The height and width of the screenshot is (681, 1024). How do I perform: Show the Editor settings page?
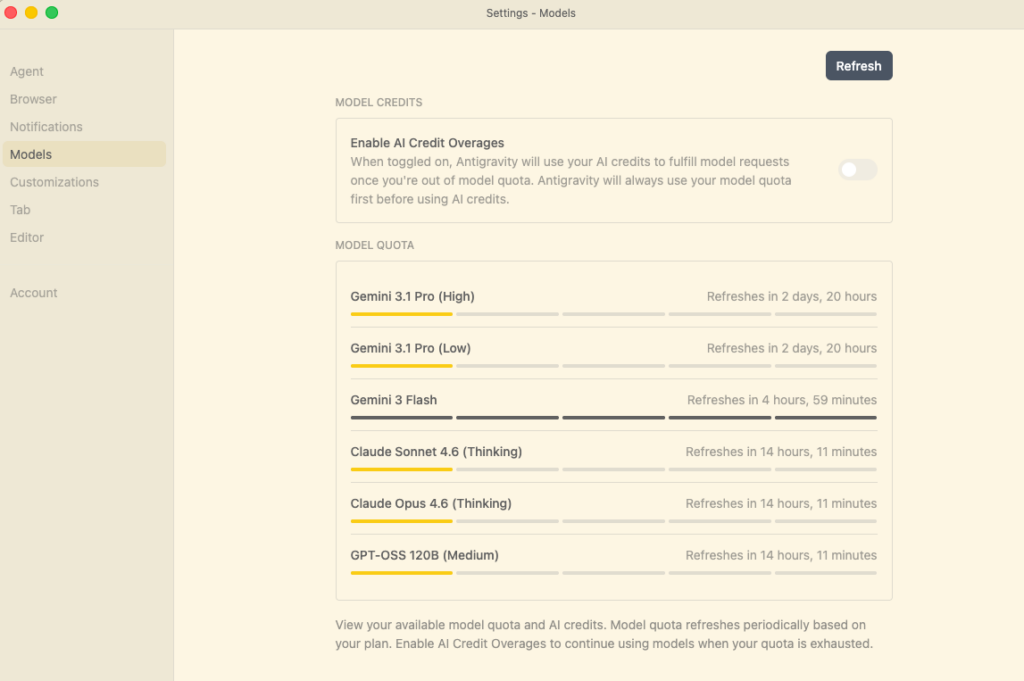point(27,237)
